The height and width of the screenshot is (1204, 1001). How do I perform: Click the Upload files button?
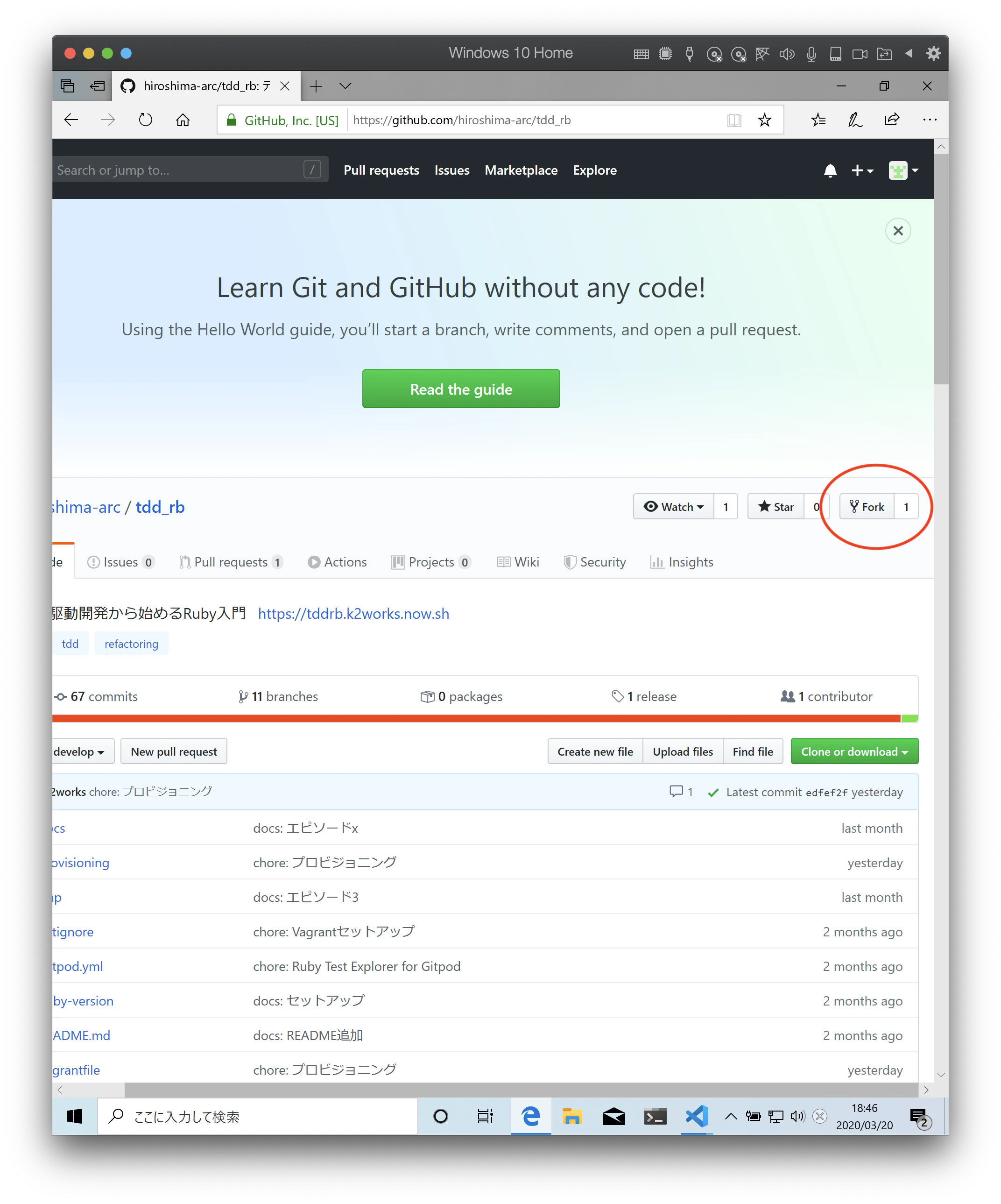point(683,751)
